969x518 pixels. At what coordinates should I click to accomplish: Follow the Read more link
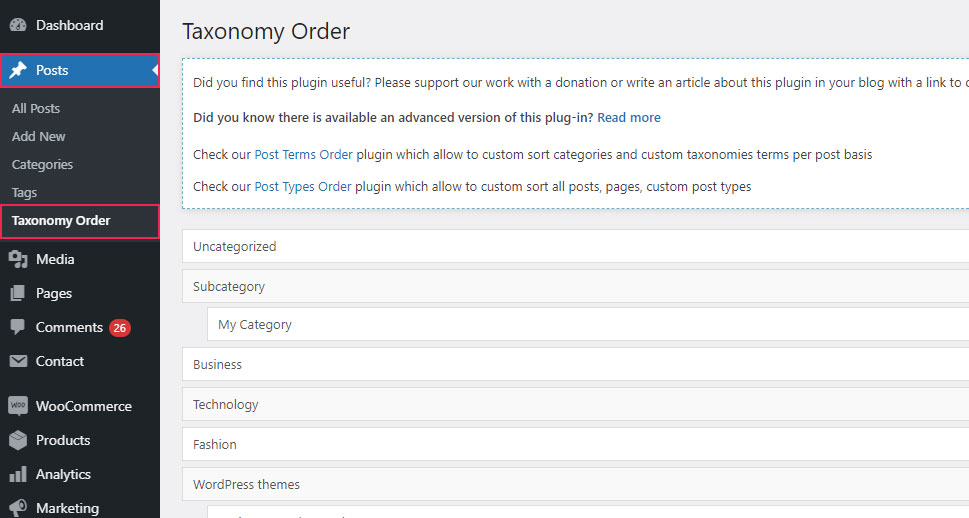coord(629,117)
